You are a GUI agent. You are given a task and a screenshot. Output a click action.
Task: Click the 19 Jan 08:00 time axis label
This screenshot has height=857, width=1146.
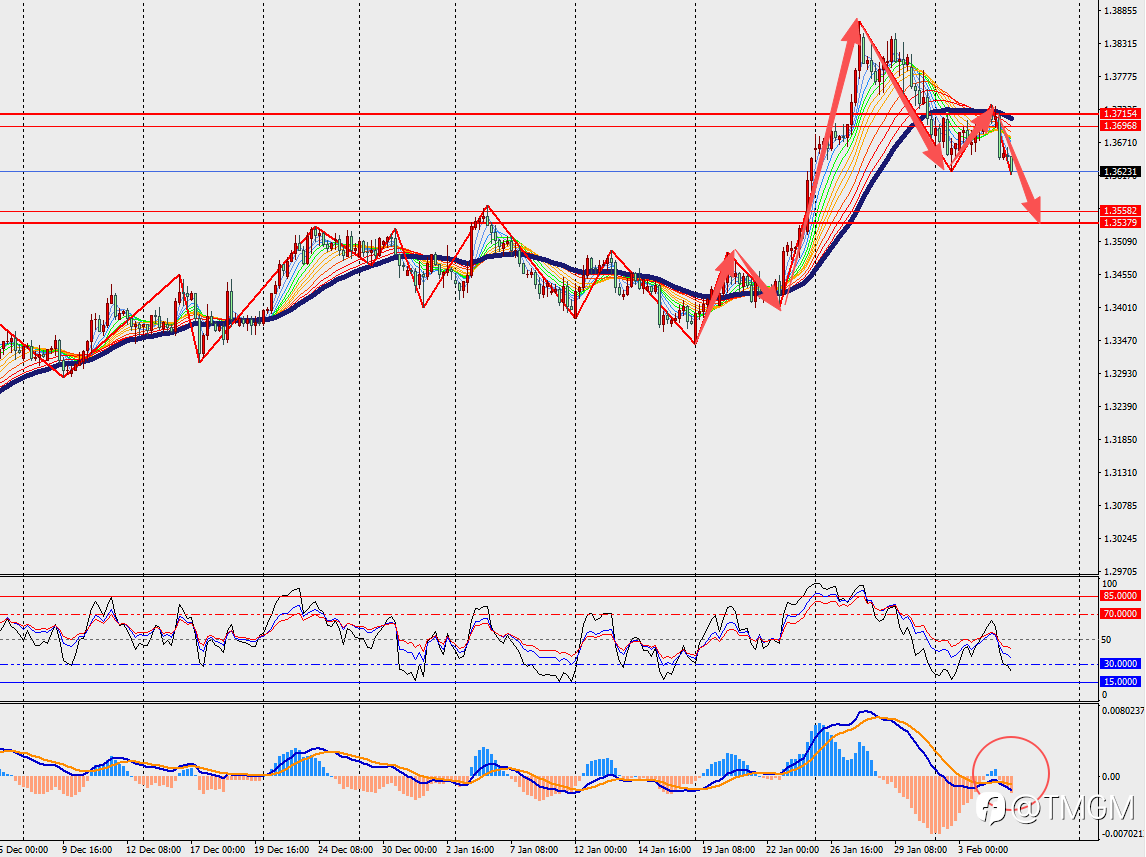click(x=729, y=850)
